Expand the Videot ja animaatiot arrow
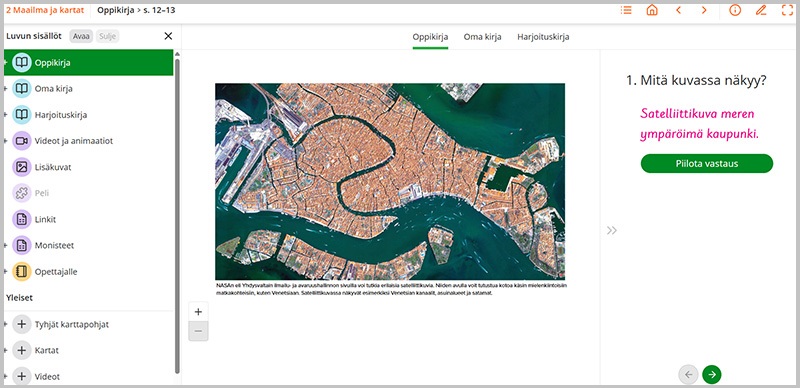Image resolution: width=800 pixels, height=388 pixels. point(6,141)
